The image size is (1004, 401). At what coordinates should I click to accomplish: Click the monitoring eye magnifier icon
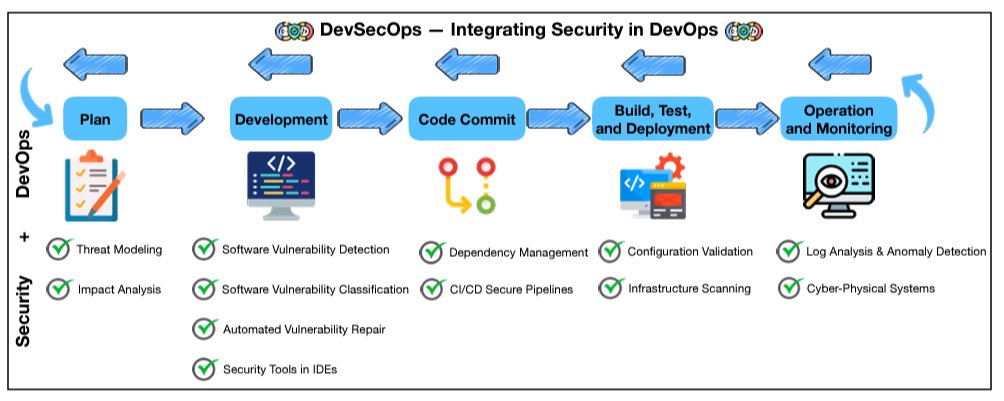click(x=839, y=185)
